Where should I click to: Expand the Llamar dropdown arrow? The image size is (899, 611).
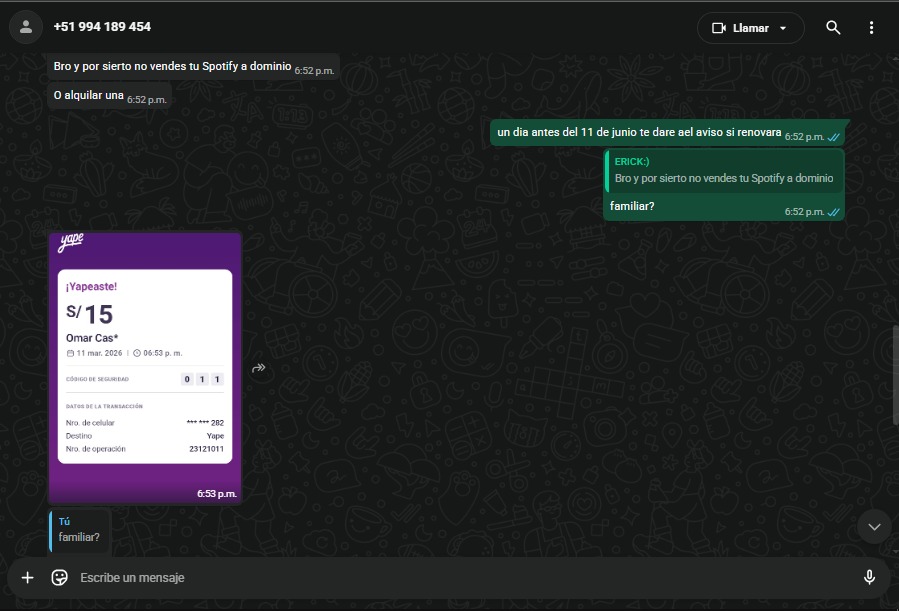pyautogui.click(x=783, y=28)
